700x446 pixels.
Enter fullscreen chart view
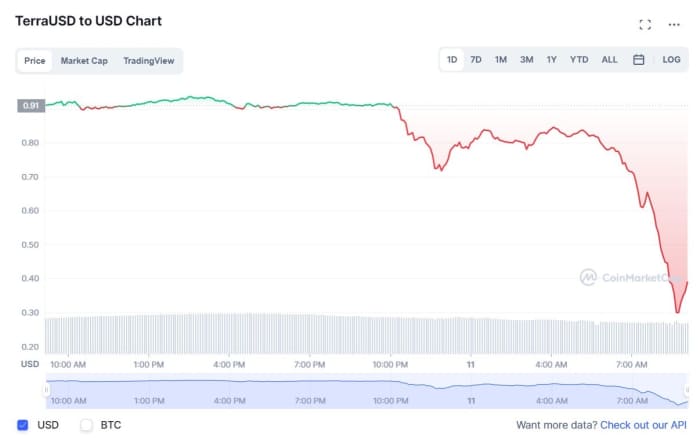[x=645, y=25]
